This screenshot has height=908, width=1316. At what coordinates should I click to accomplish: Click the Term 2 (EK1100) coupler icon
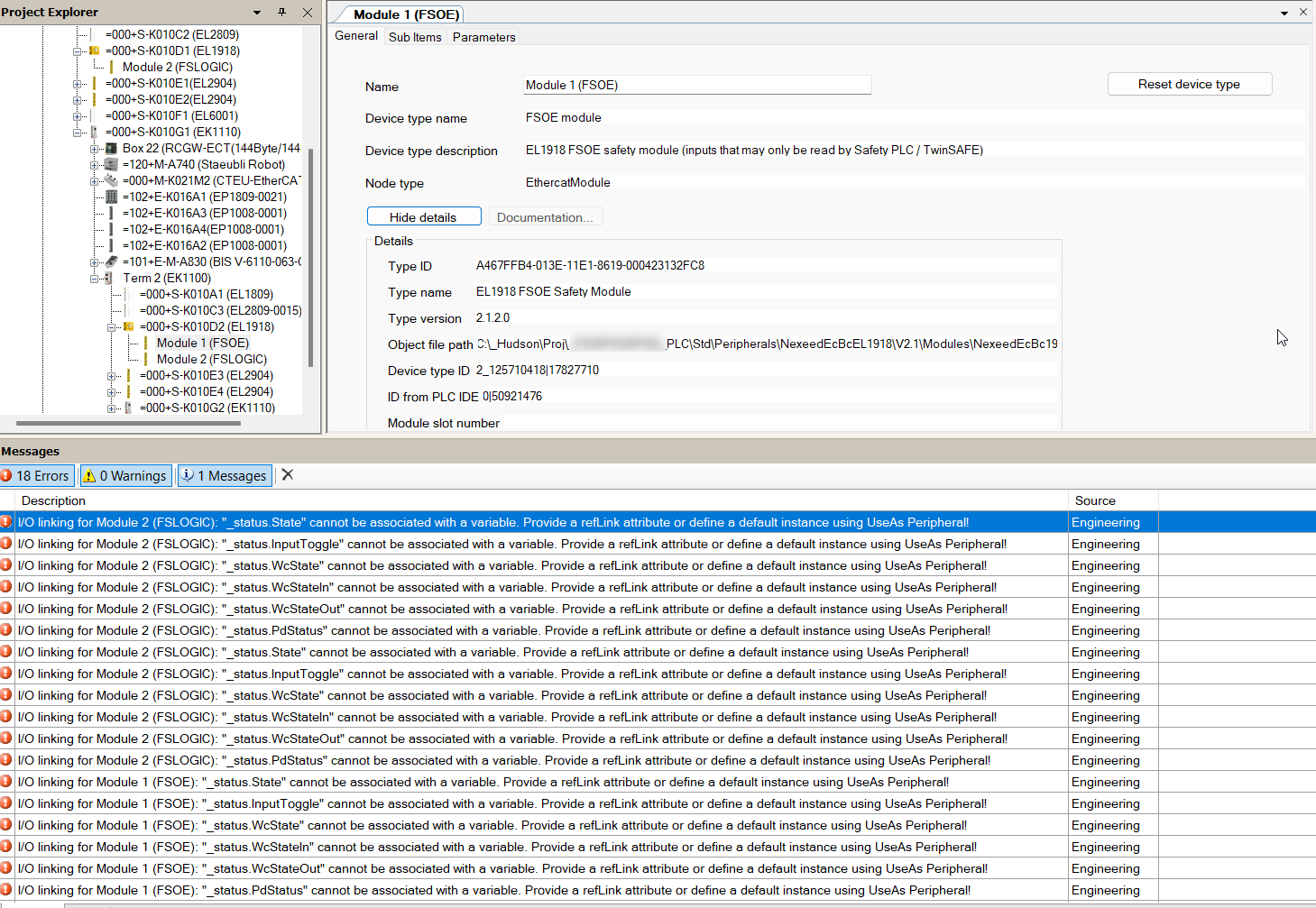(109, 278)
